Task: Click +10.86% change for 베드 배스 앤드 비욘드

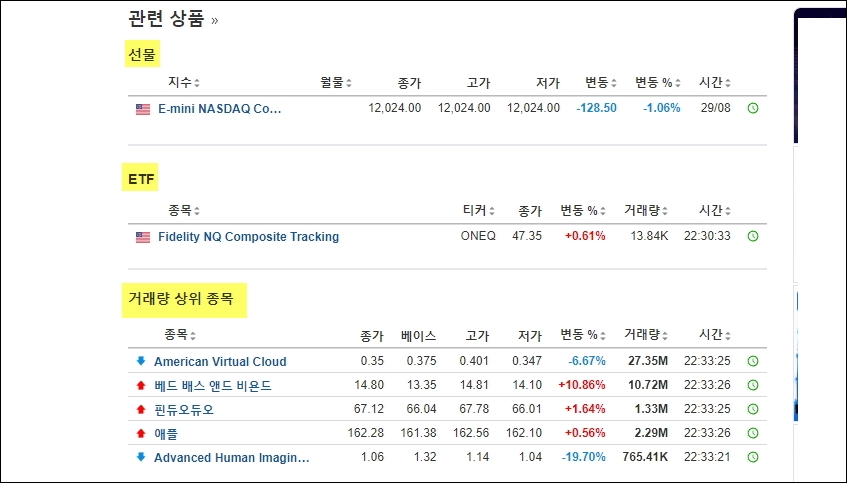Action: point(582,385)
